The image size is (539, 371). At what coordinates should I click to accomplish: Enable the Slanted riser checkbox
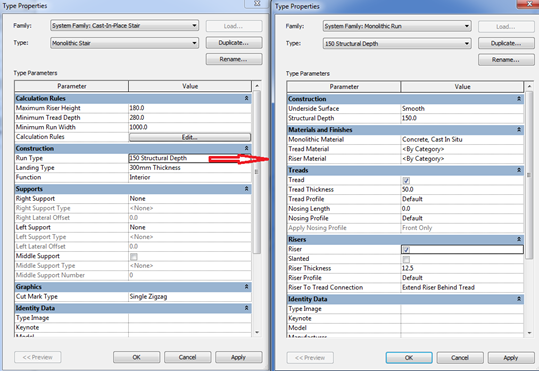pyautogui.click(x=406, y=259)
